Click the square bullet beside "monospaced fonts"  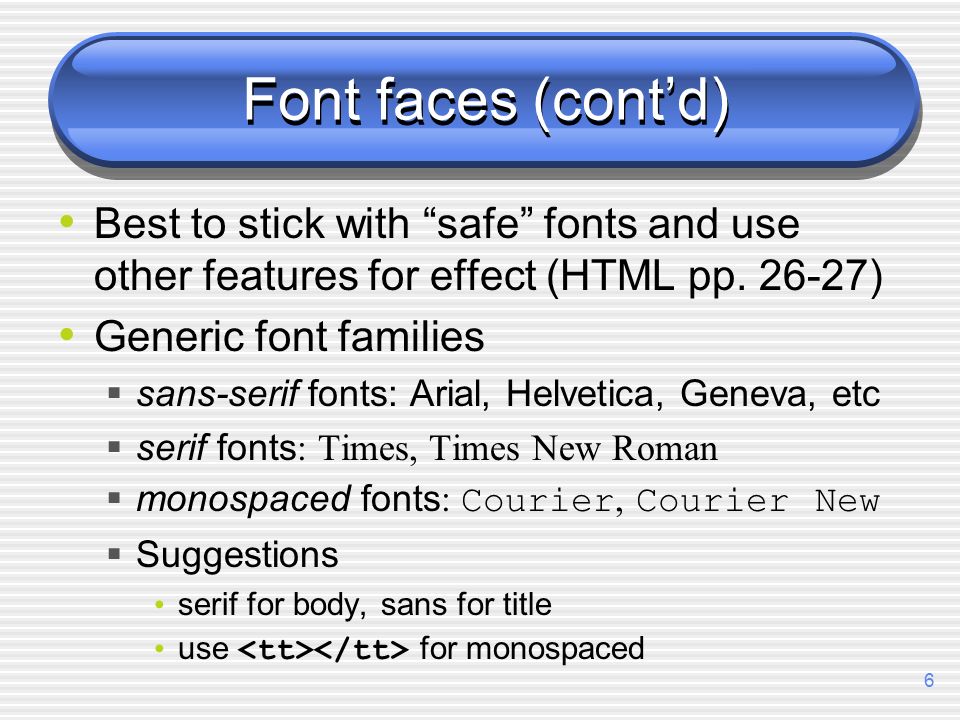click(114, 497)
